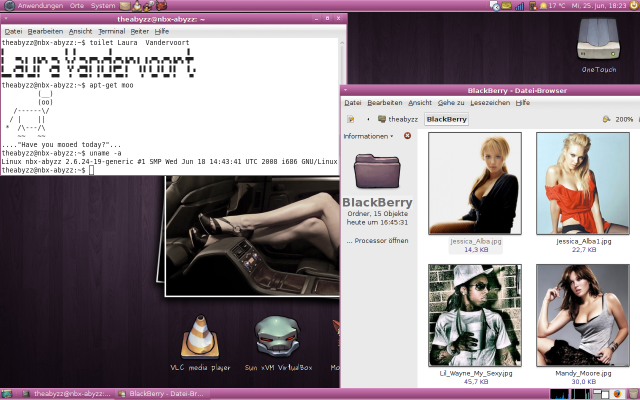Launch the penguin launcher in top panel

137,6
